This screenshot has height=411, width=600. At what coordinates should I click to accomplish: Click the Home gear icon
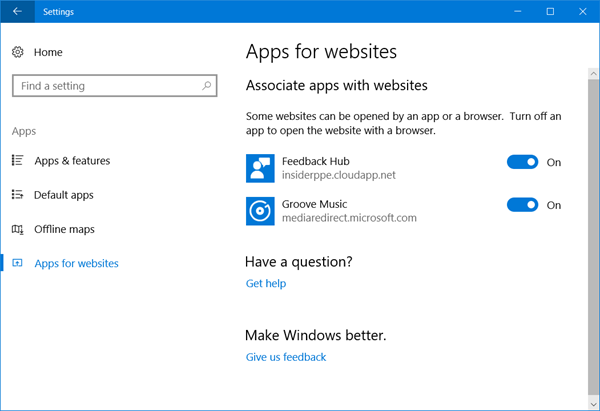click(x=18, y=52)
